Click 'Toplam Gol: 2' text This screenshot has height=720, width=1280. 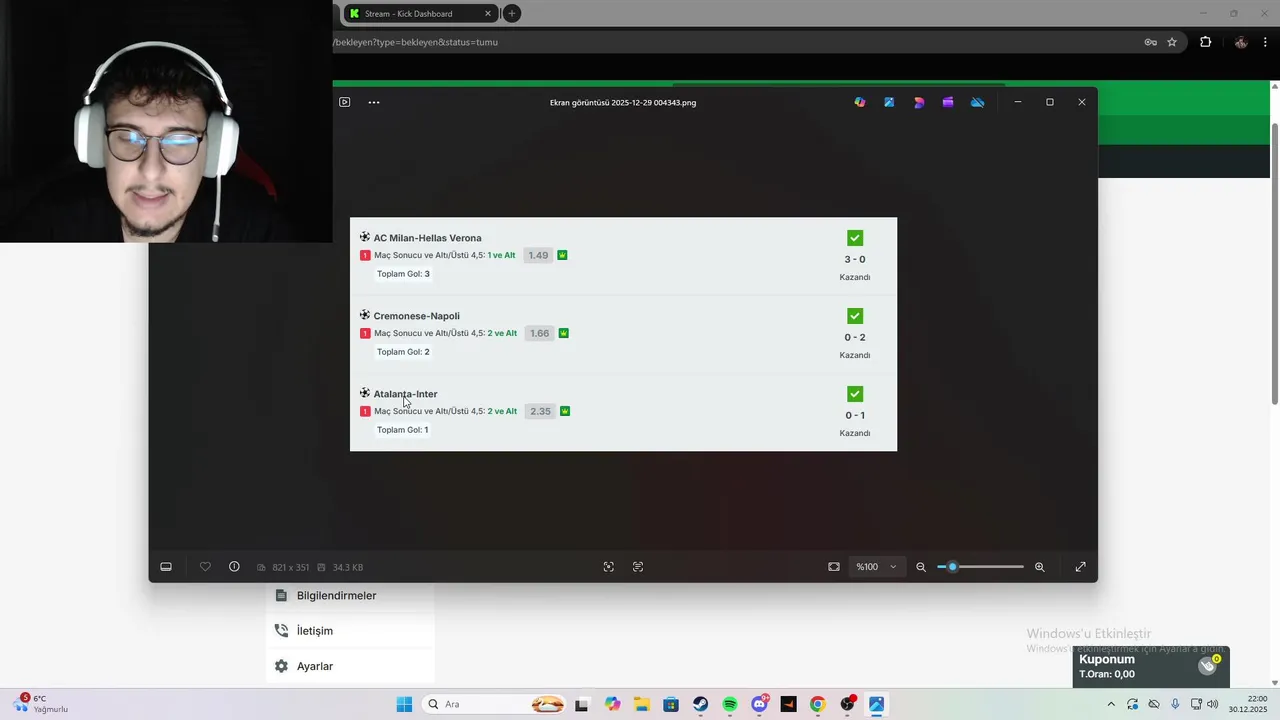point(403,352)
